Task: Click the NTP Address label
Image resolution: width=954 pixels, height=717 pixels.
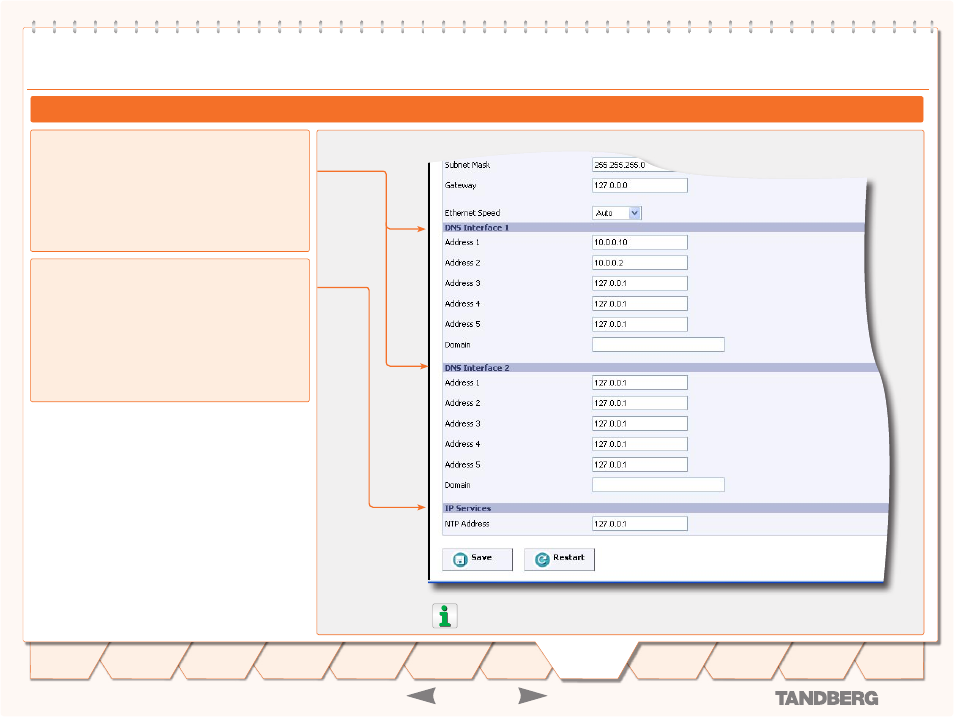Action: 467,523
